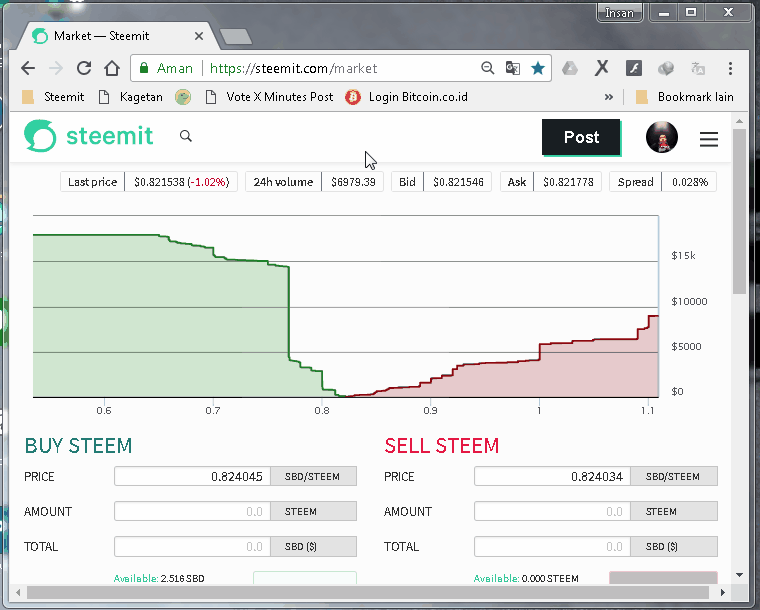Reload the Steemit market page
This screenshot has width=760, height=610.
click(x=84, y=68)
